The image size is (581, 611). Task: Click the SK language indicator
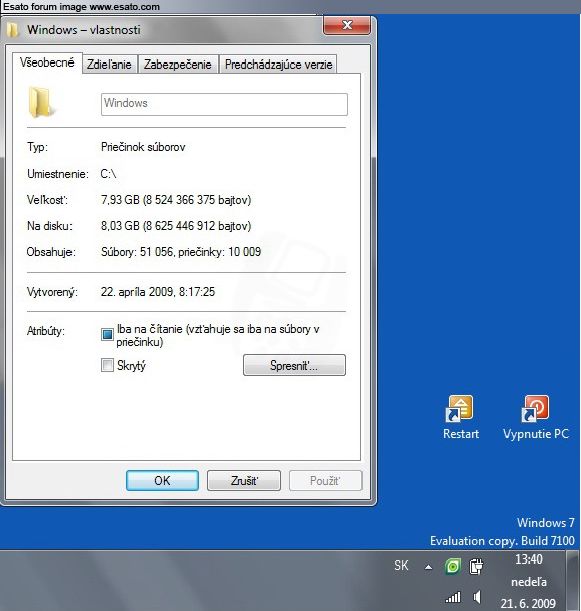point(401,565)
